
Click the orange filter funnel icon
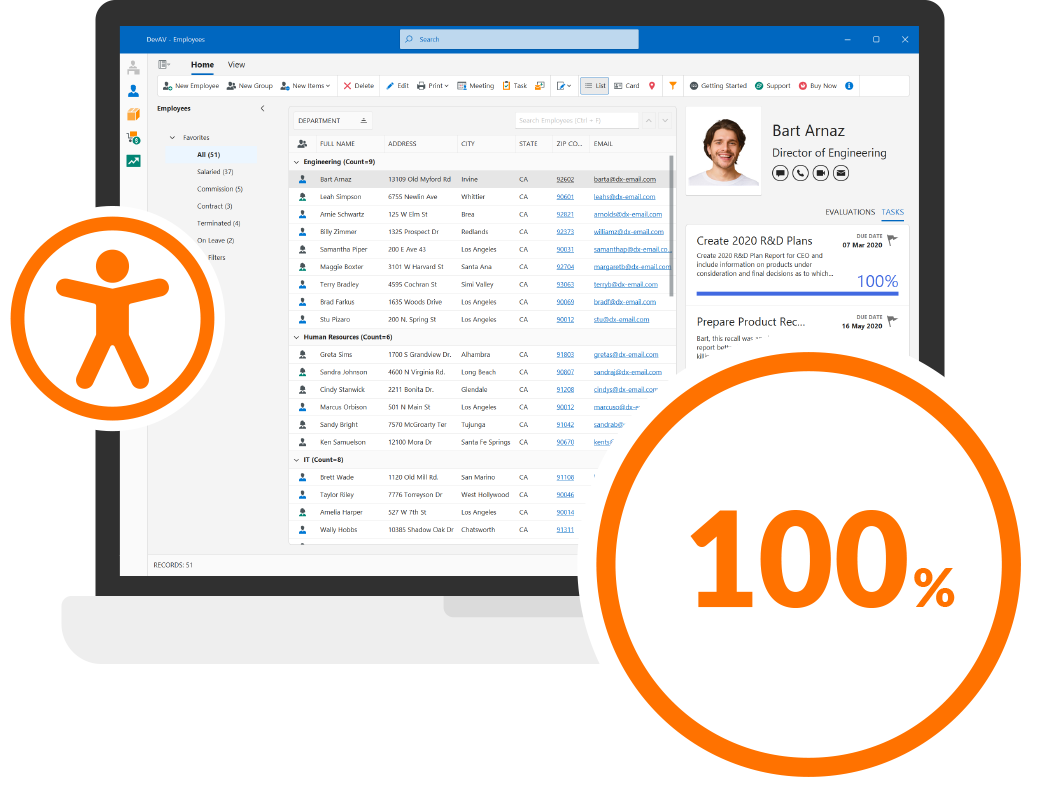pos(673,86)
